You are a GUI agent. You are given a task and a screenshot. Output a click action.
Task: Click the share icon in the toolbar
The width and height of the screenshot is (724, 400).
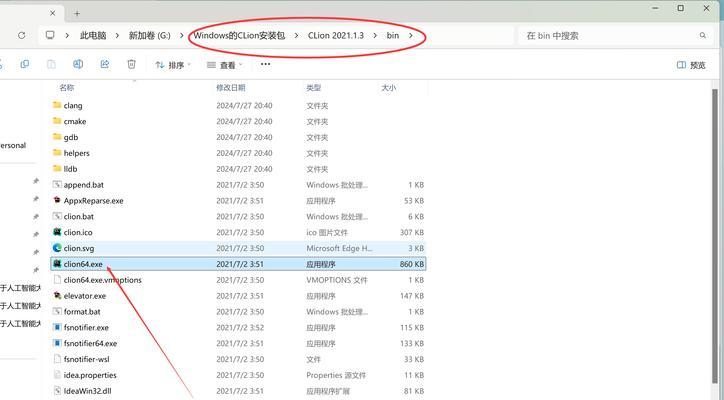pos(105,65)
